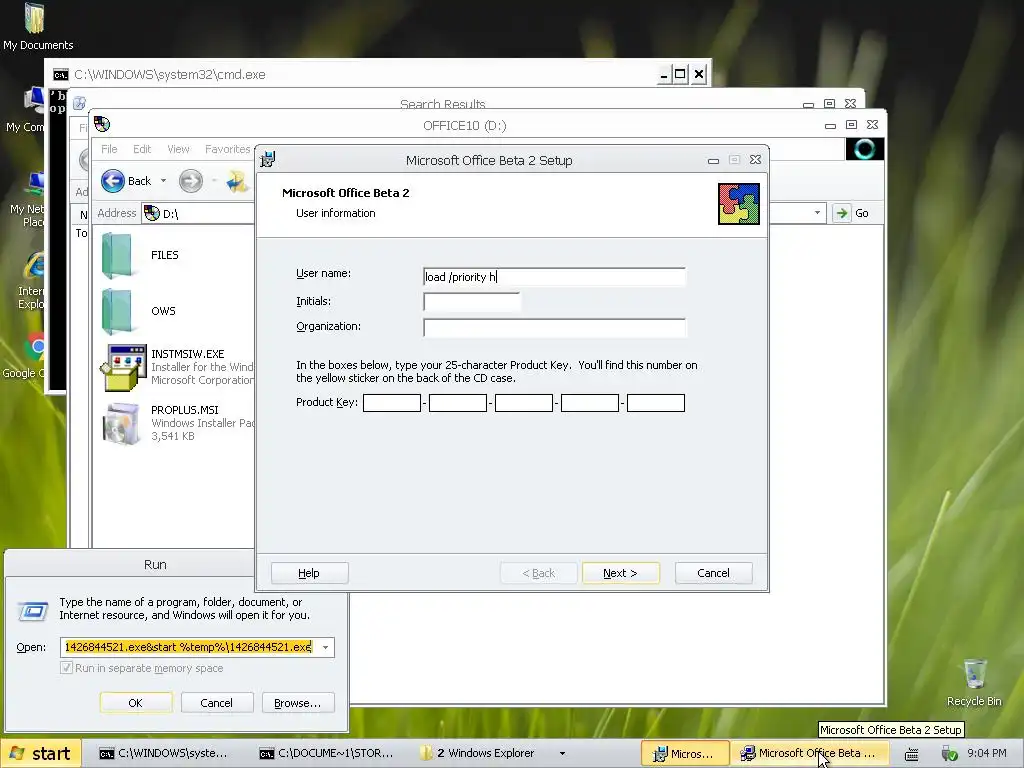Click the Explorer throbber logo icon
1024x768 pixels.
(865, 149)
